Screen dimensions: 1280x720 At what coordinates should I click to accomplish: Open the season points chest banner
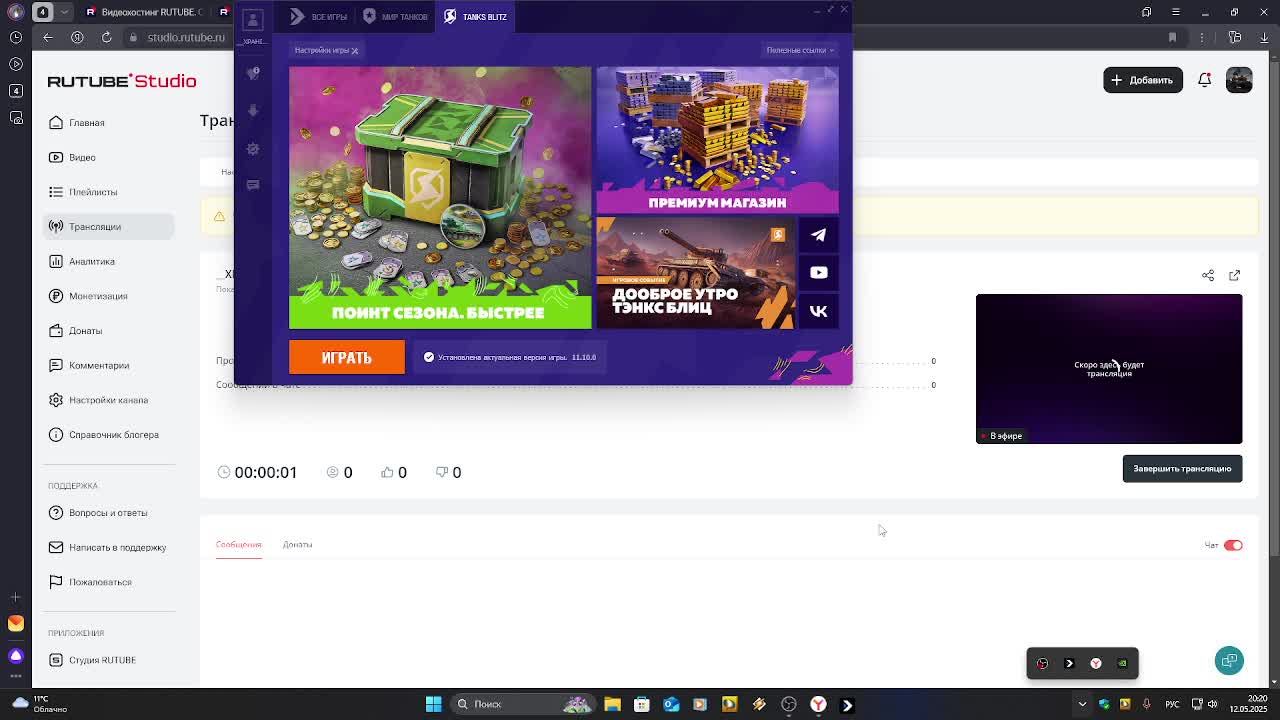coord(440,198)
